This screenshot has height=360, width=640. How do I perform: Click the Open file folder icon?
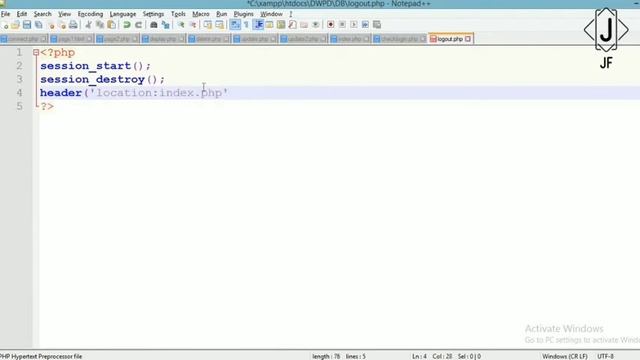click(16, 25)
